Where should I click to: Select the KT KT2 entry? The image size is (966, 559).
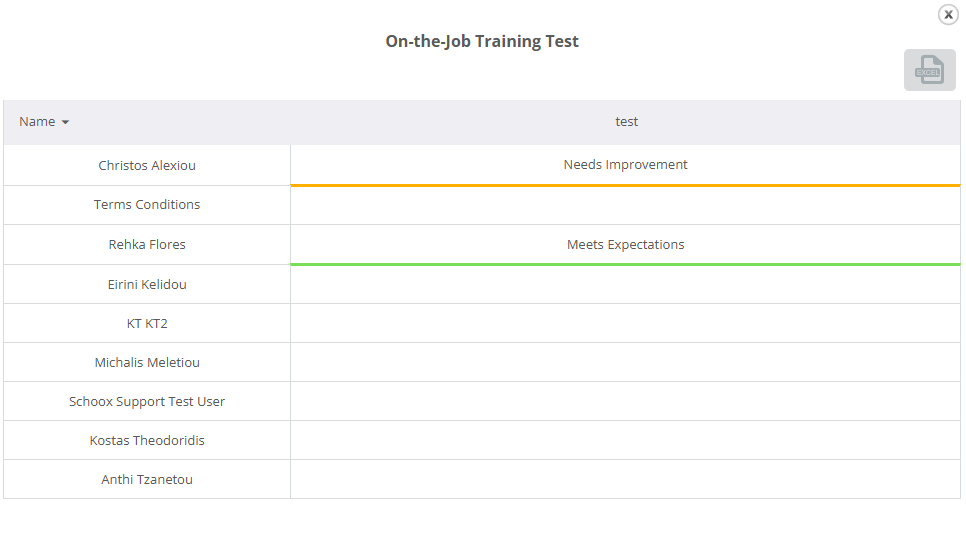(x=147, y=324)
